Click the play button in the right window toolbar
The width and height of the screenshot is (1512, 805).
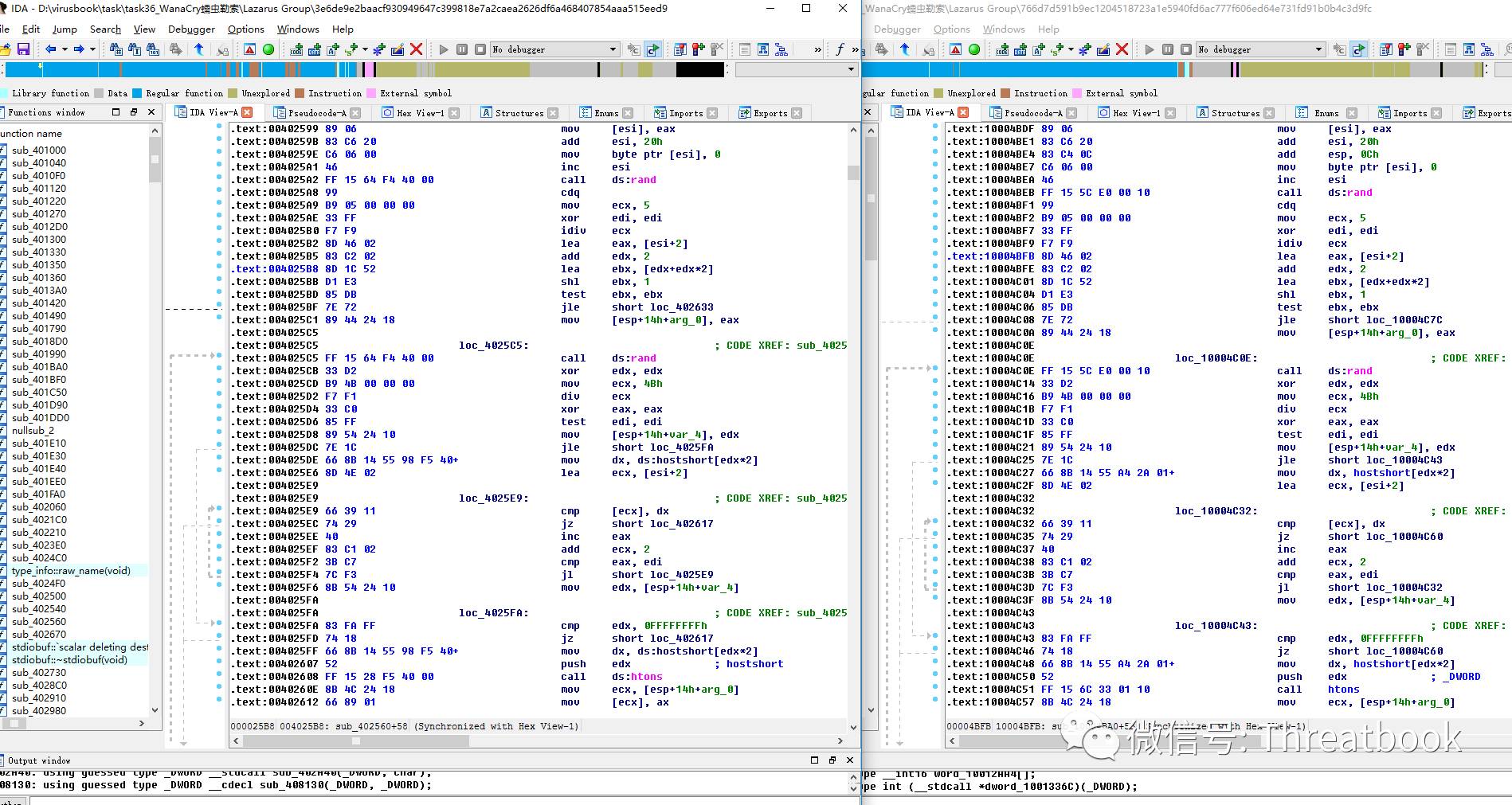coord(1150,49)
